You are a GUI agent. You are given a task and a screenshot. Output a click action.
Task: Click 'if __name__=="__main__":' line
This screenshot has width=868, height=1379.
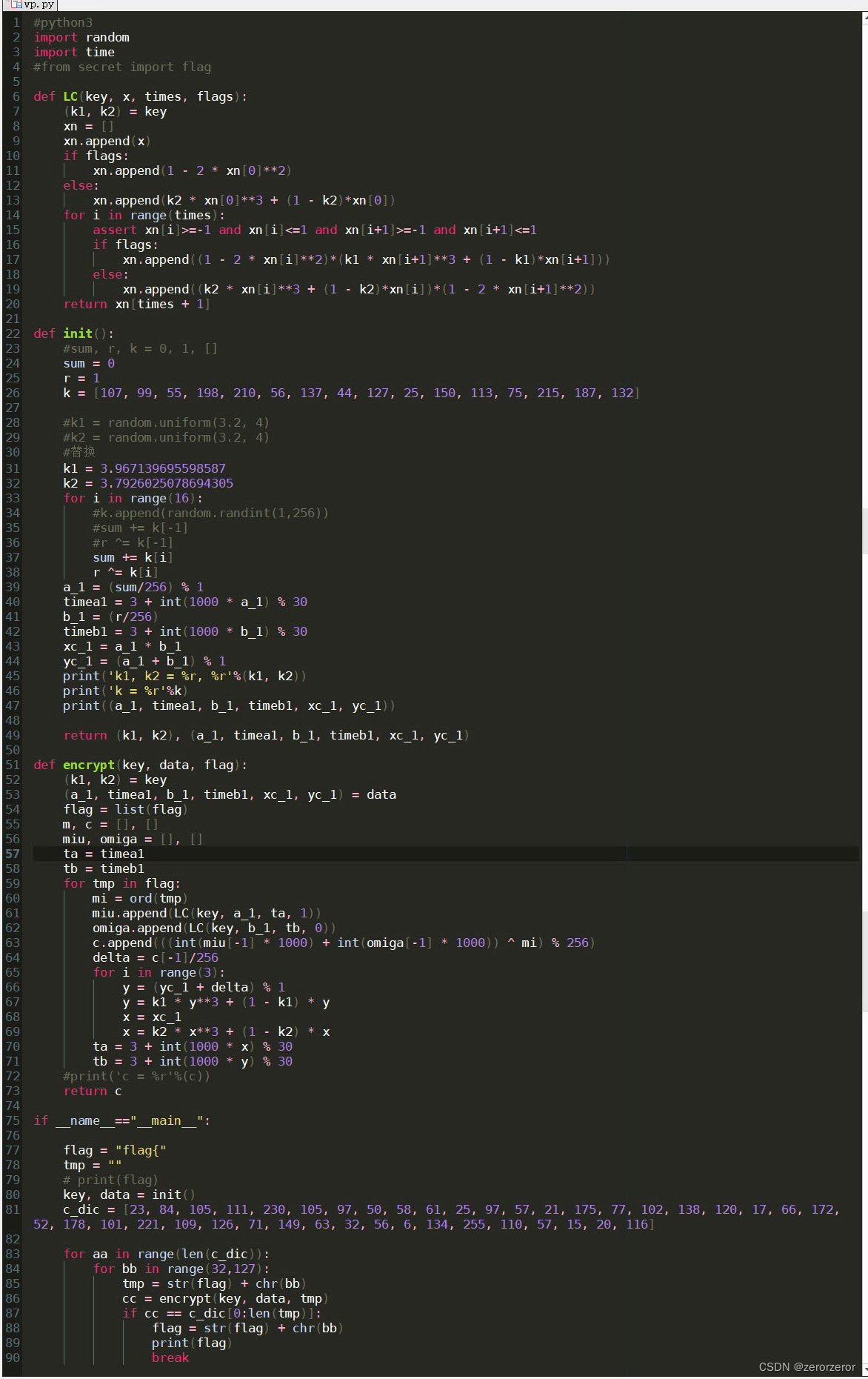[x=122, y=1120]
